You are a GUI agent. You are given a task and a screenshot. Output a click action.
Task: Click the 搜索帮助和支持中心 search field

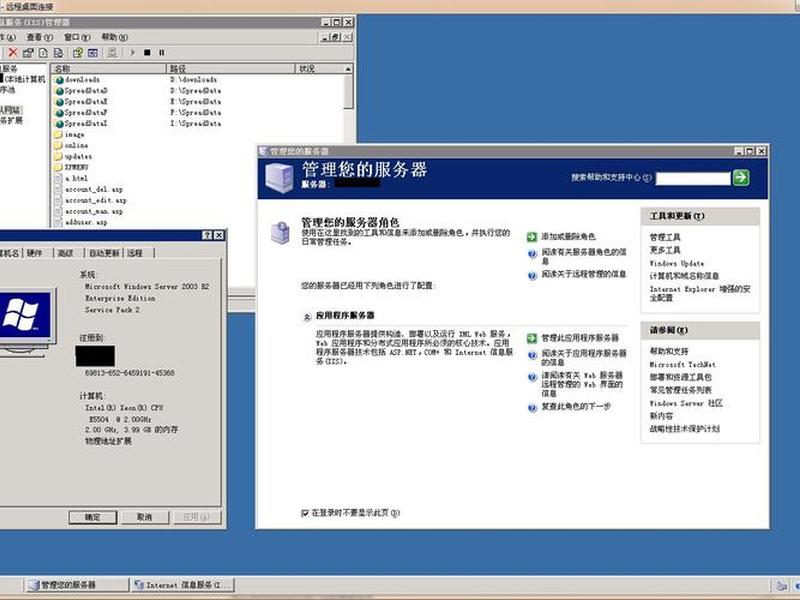pos(693,178)
